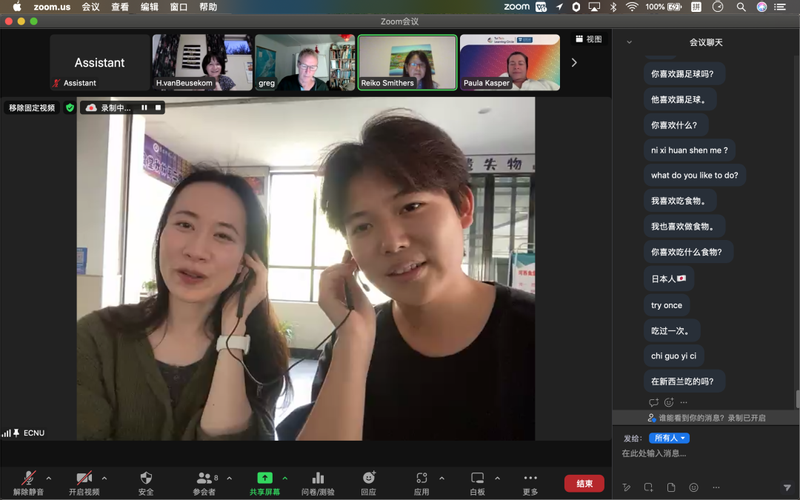Open the 安全 security shield options
Screen dimensions: 800x500
(x=146, y=479)
